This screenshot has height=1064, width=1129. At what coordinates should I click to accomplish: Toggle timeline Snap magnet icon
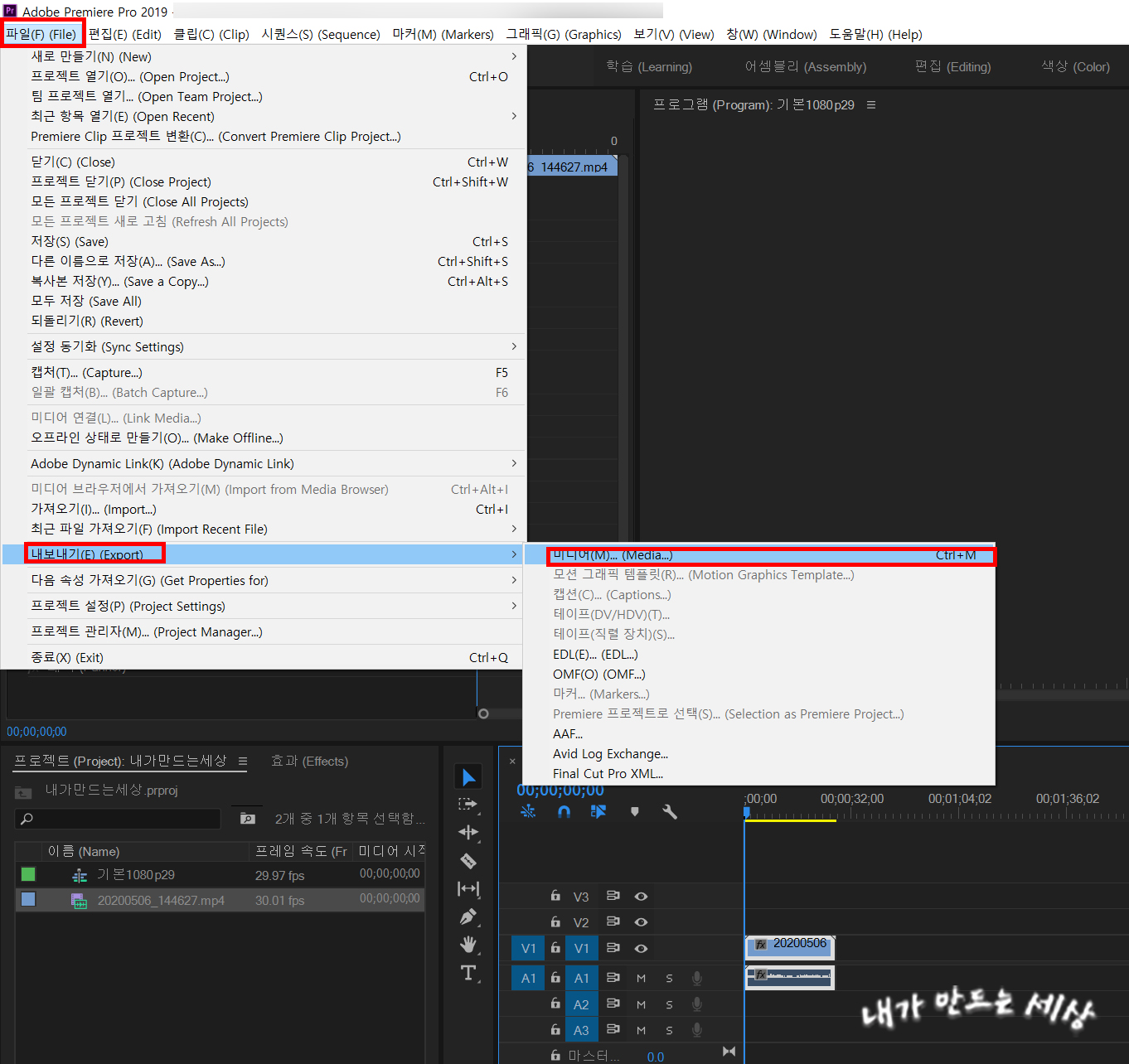click(564, 811)
